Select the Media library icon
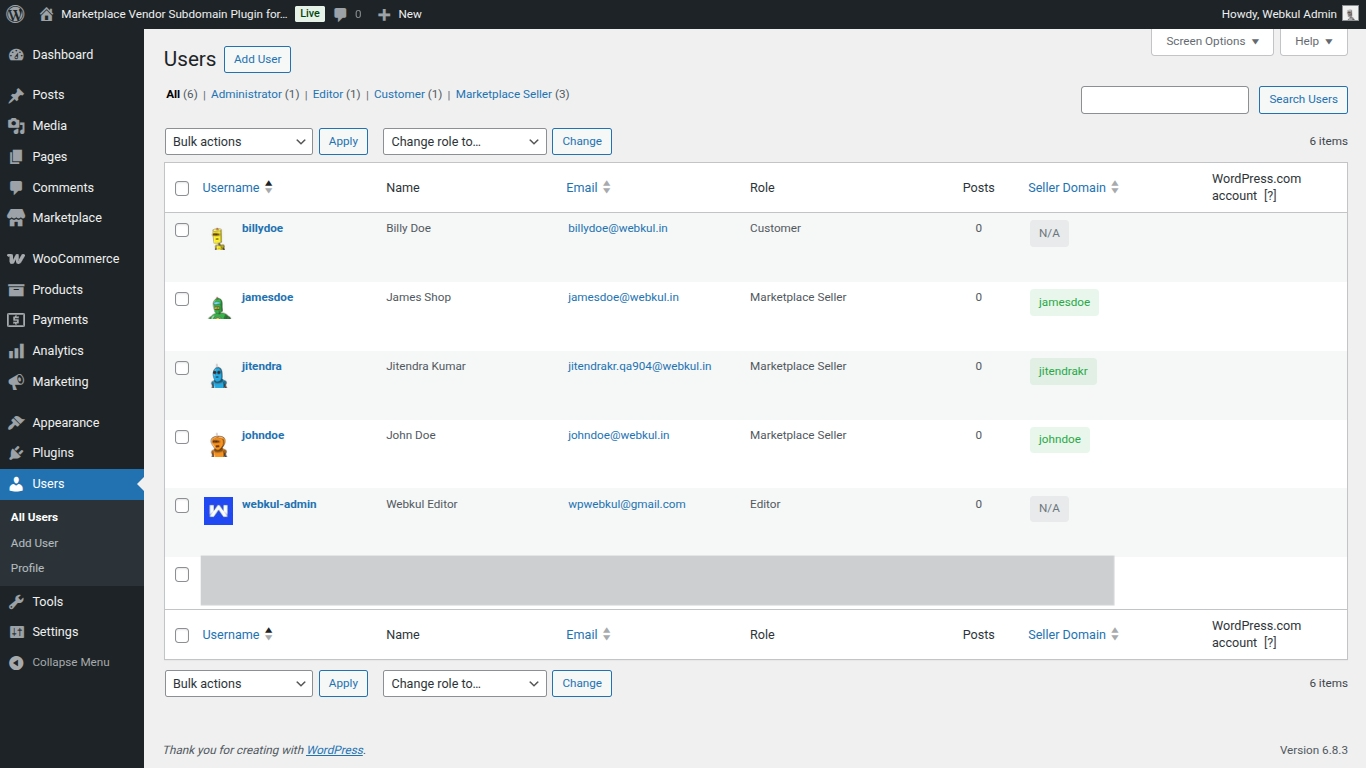 point(17,125)
